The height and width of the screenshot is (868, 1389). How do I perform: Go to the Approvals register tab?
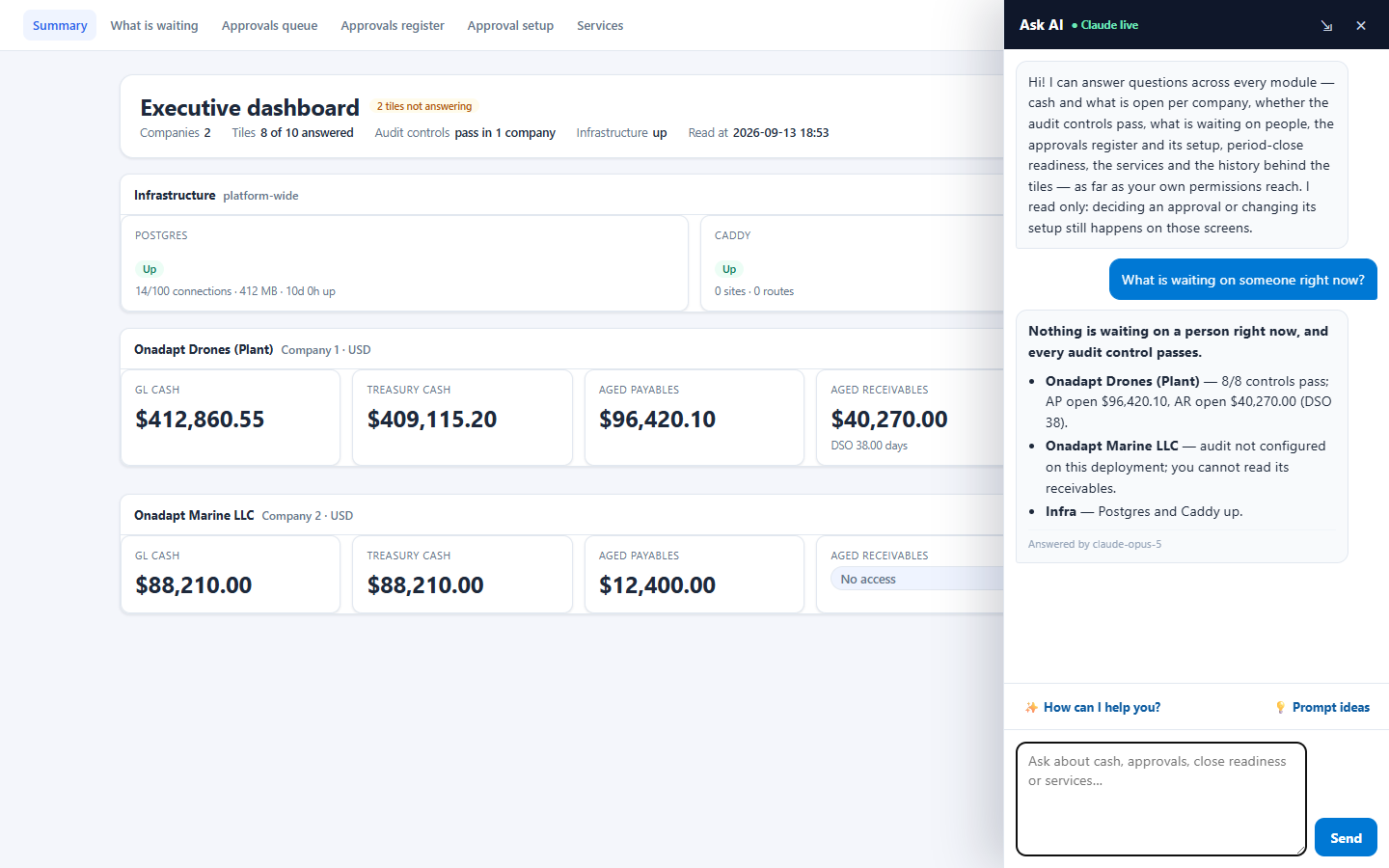click(x=393, y=25)
